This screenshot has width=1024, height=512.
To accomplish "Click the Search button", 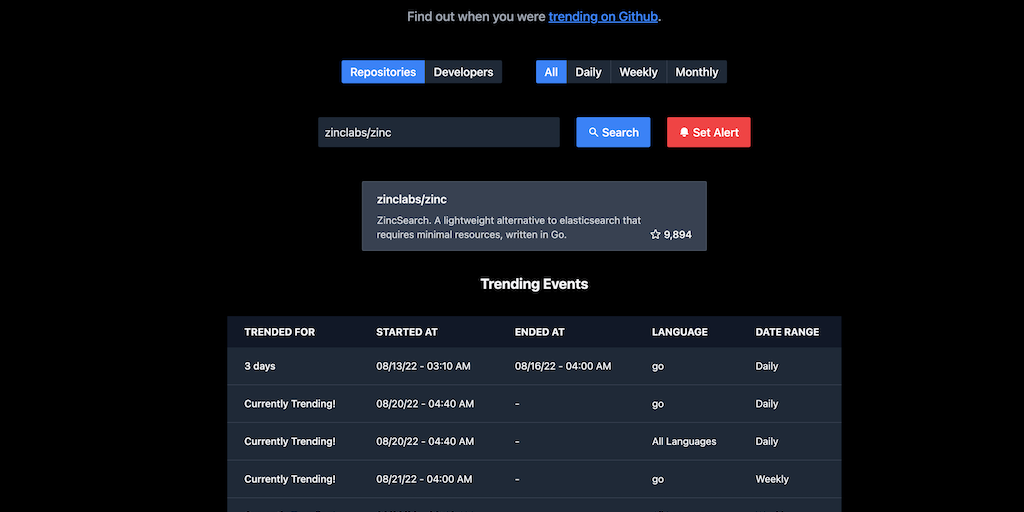I will pyautogui.click(x=613, y=132).
